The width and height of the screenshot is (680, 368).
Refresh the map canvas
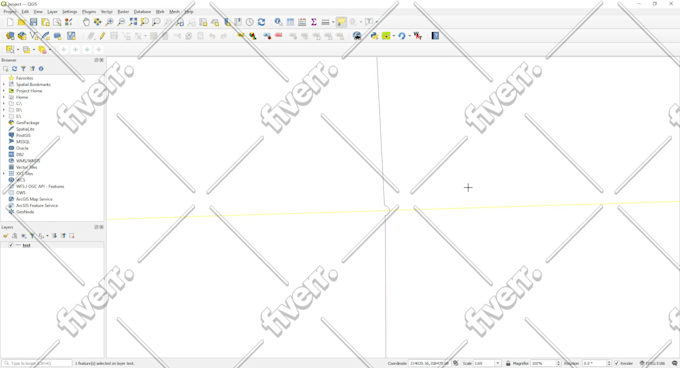(x=262, y=22)
